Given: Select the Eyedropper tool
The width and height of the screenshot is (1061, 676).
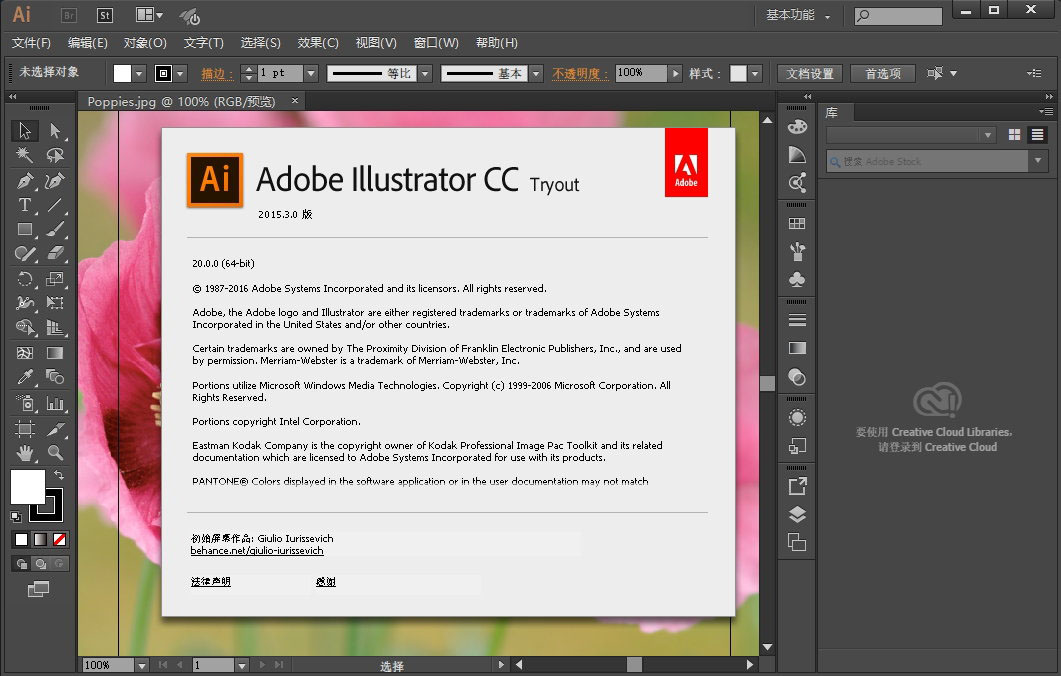Looking at the screenshot, I should point(24,377).
